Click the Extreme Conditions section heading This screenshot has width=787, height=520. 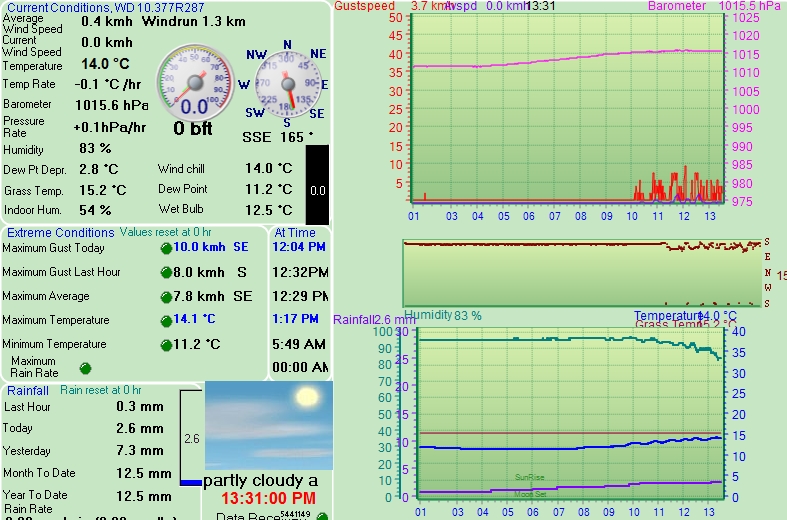pyautogui.click(x=61, y=232)
